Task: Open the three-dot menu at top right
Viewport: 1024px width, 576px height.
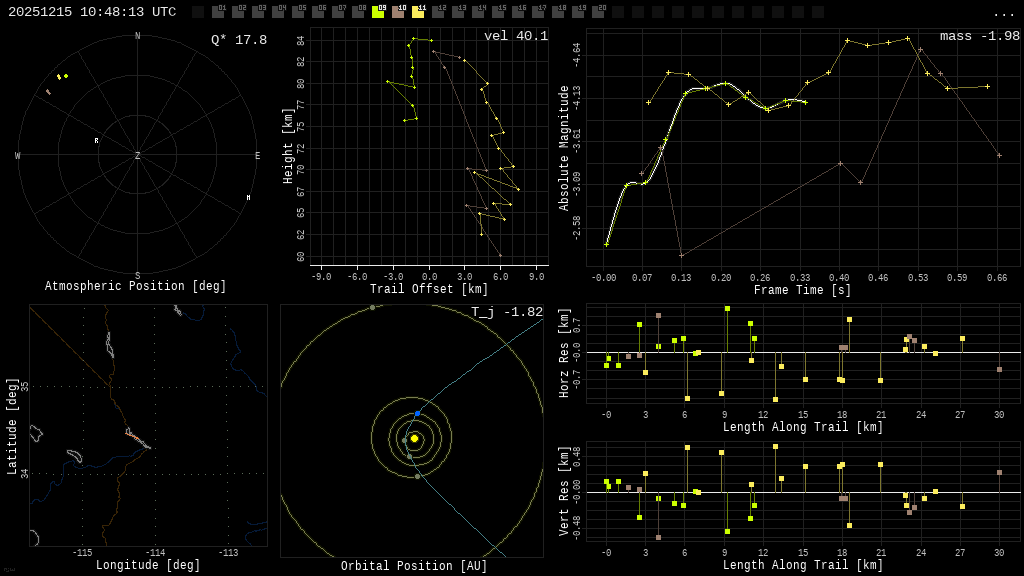Action: click(1003, 13)
